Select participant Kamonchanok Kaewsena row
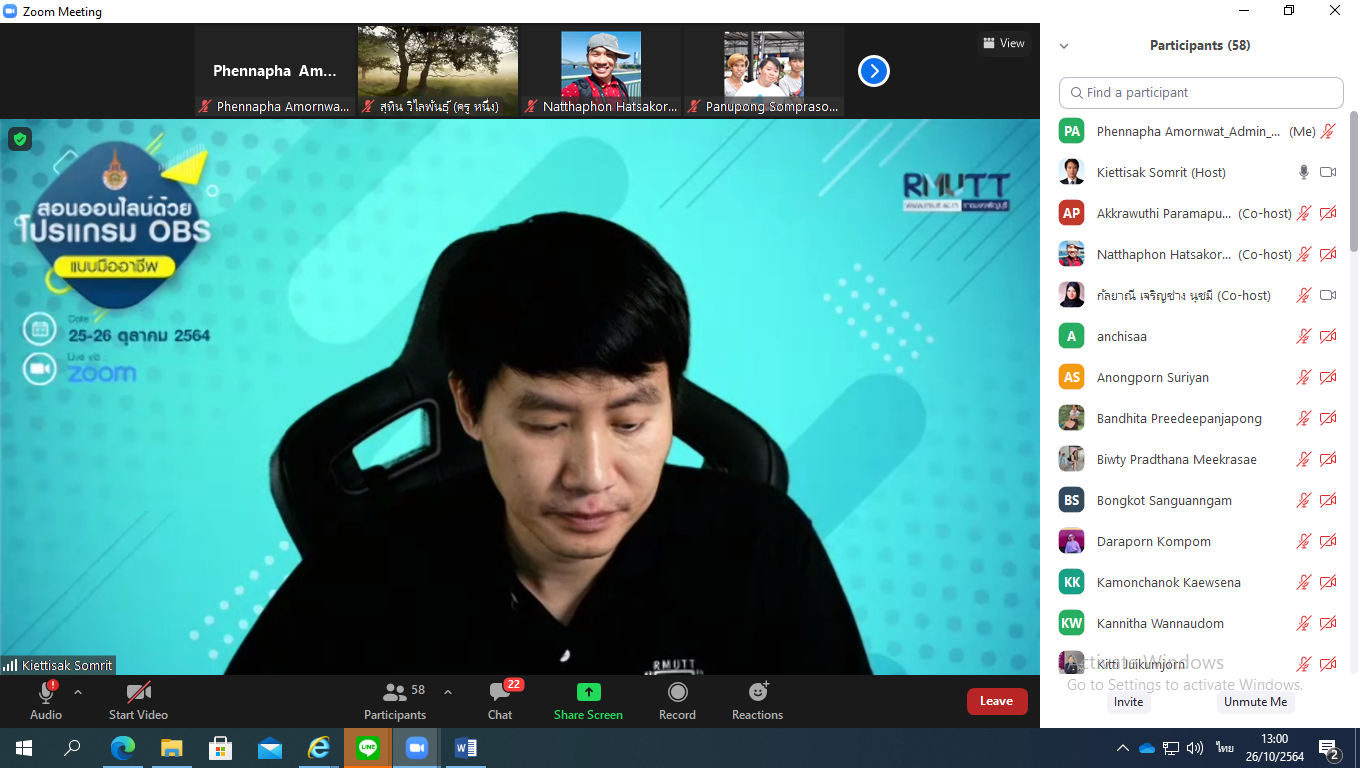 click(1199, 582)
